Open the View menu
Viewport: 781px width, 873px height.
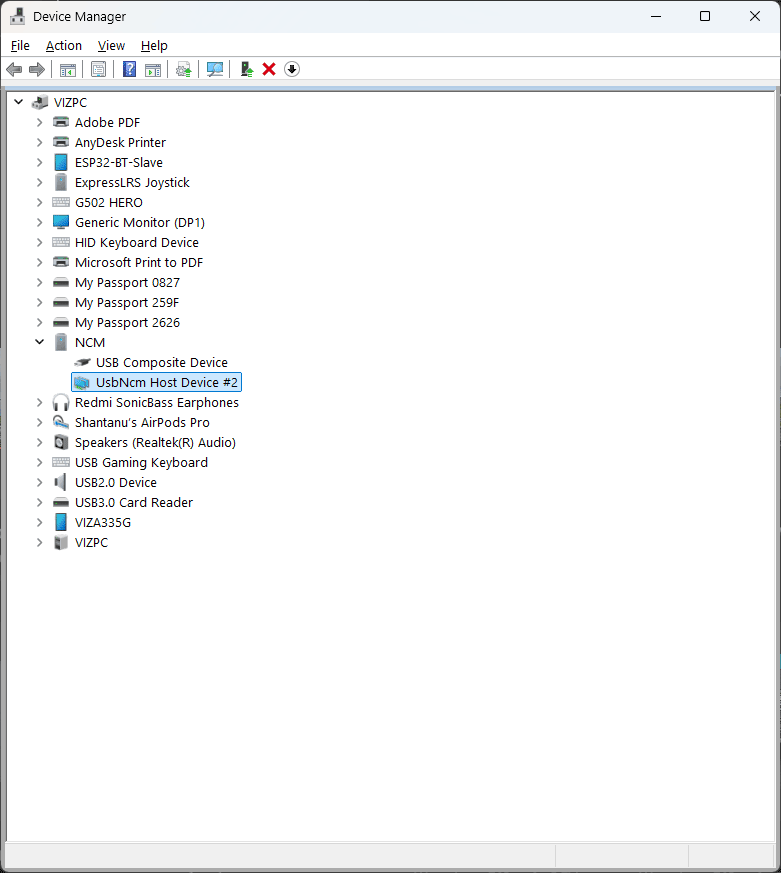tap(111, 46)
